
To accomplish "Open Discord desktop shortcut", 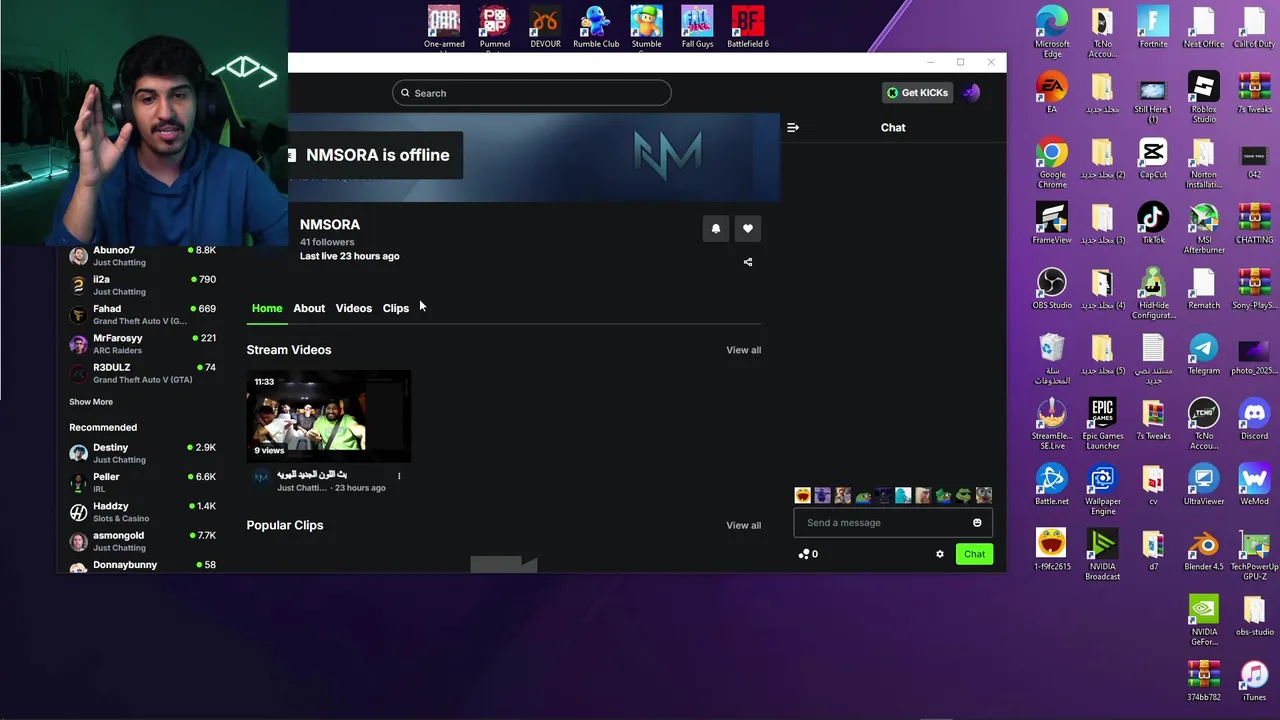I will tap(1254, 420).
